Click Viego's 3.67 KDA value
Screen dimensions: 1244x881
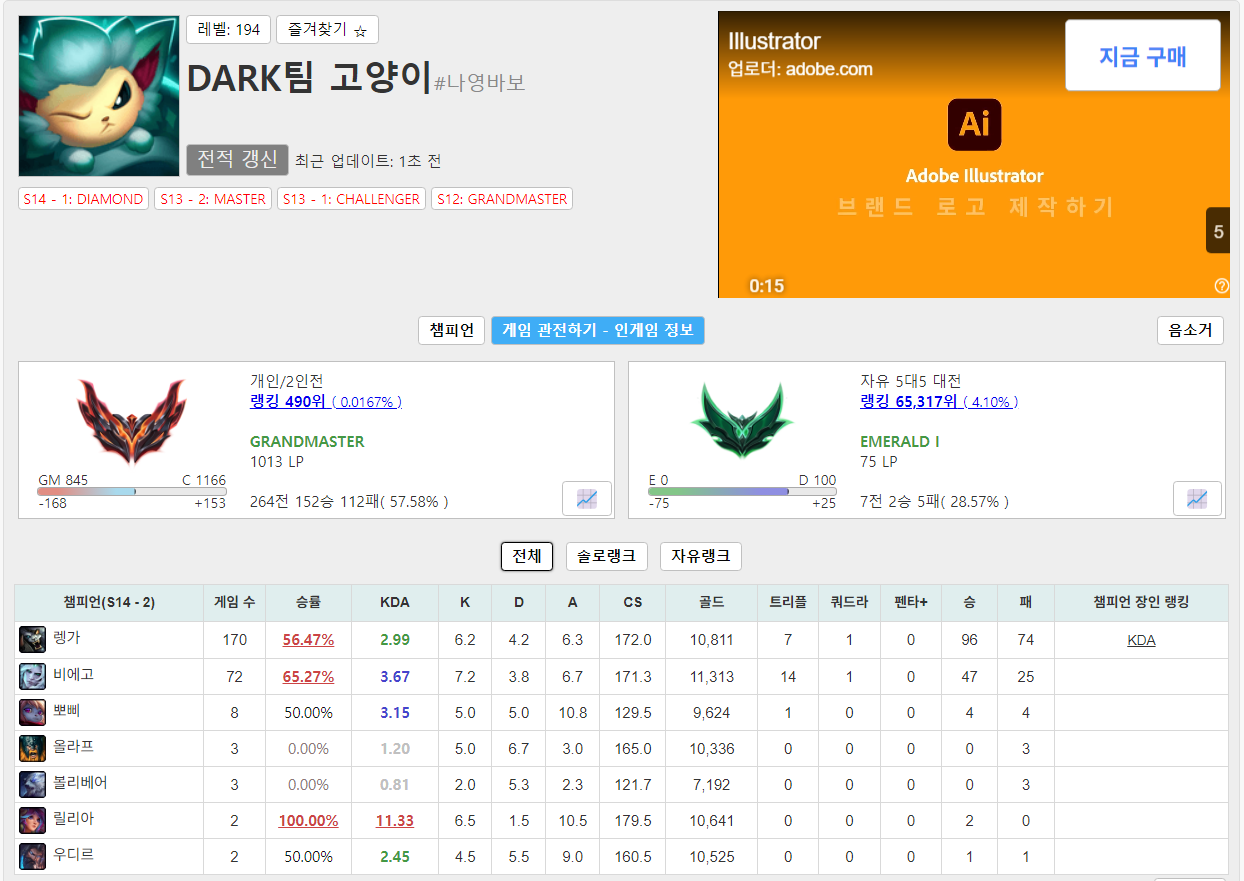coord(395,676)
